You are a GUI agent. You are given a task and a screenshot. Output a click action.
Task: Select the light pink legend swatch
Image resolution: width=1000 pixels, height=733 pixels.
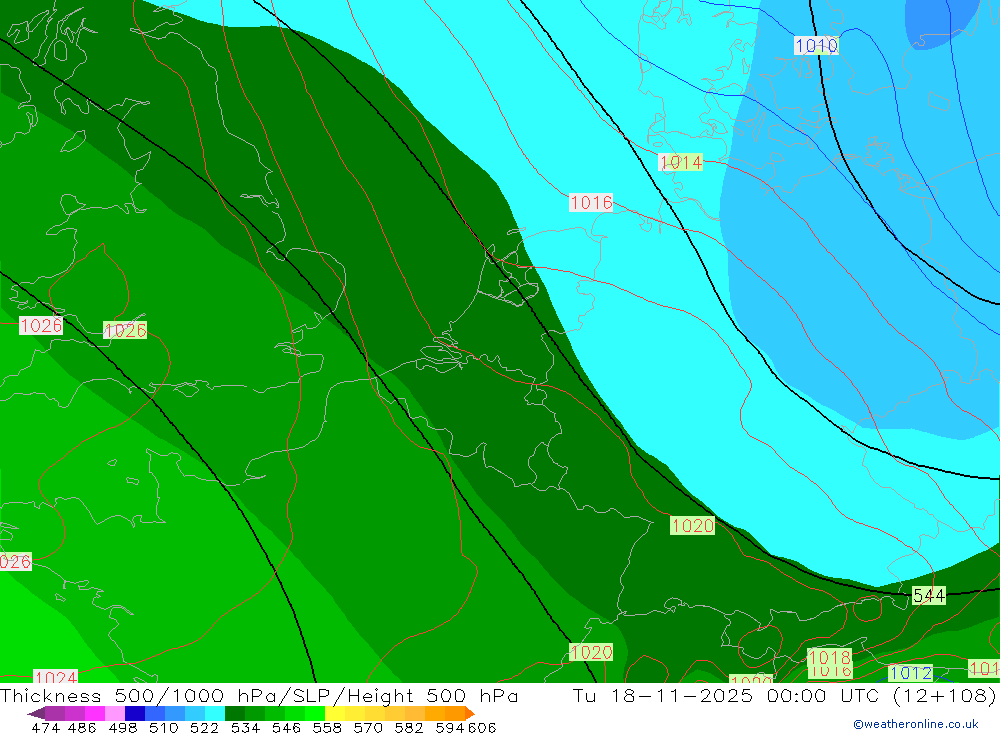click(x=115, y=713)
